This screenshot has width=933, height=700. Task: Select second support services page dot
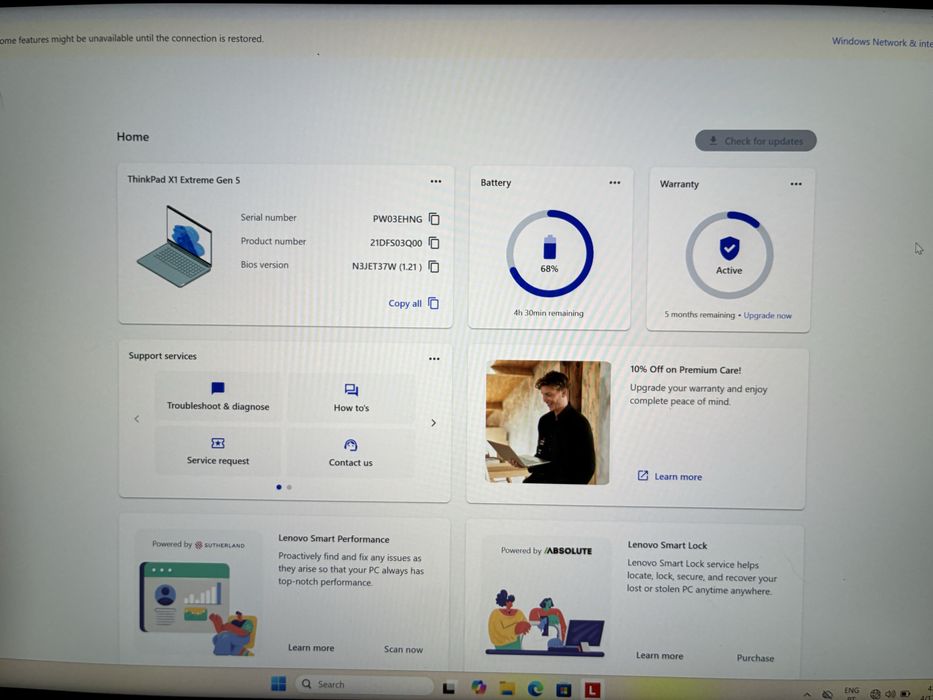(289, 487)
